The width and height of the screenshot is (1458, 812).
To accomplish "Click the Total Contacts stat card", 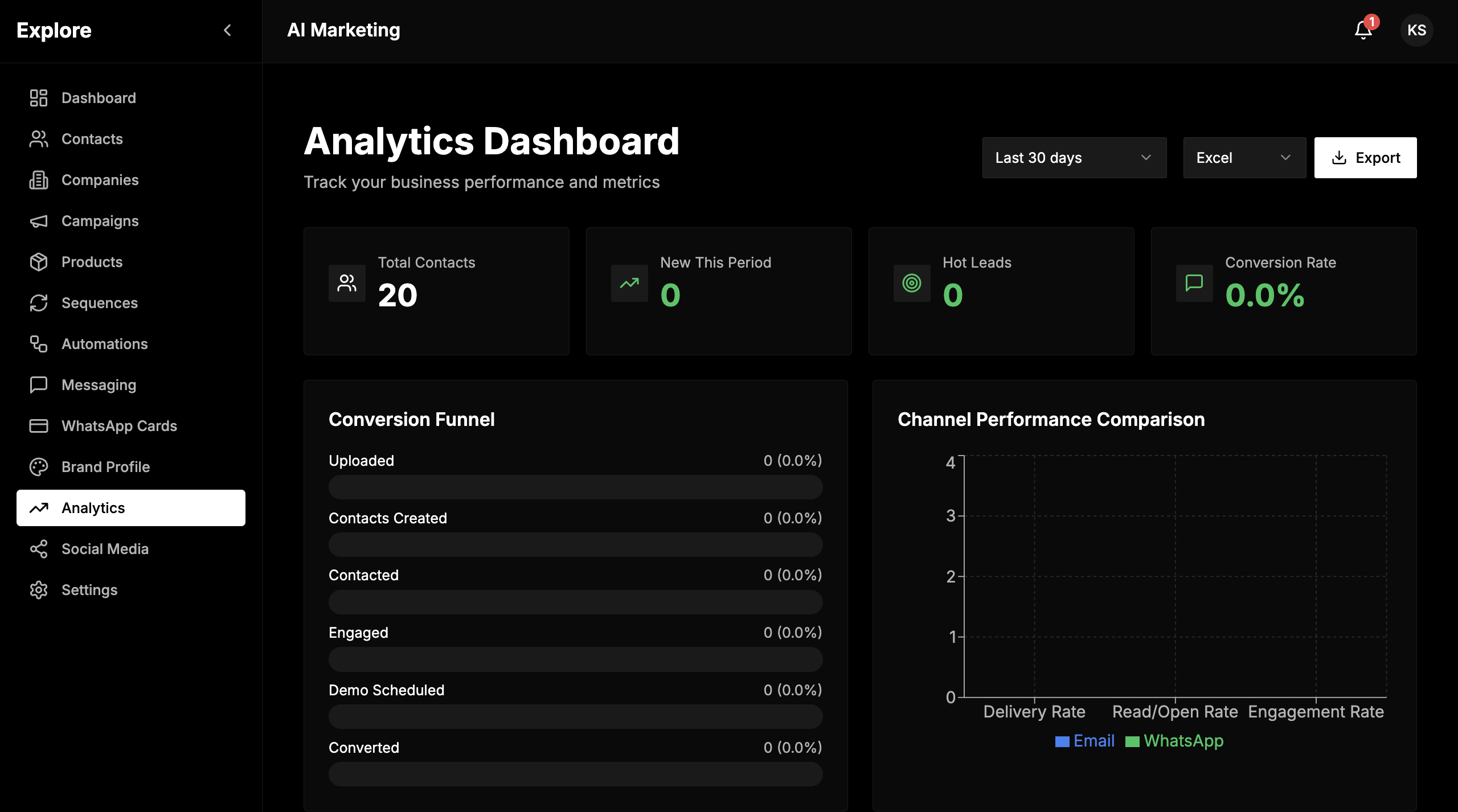I will (x=436, y=292).
